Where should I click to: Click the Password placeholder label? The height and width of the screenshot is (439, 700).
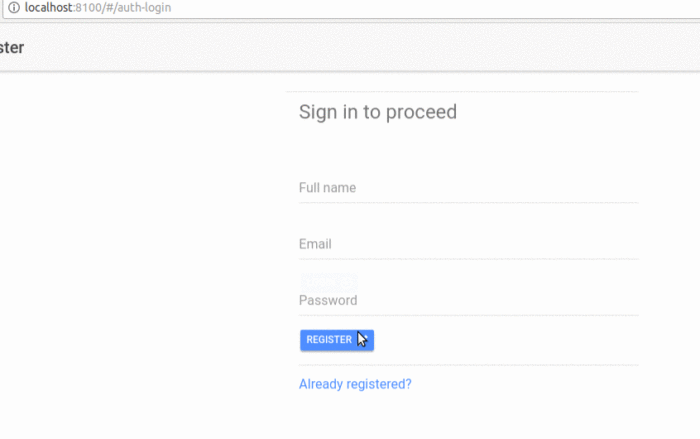[327, 300]
